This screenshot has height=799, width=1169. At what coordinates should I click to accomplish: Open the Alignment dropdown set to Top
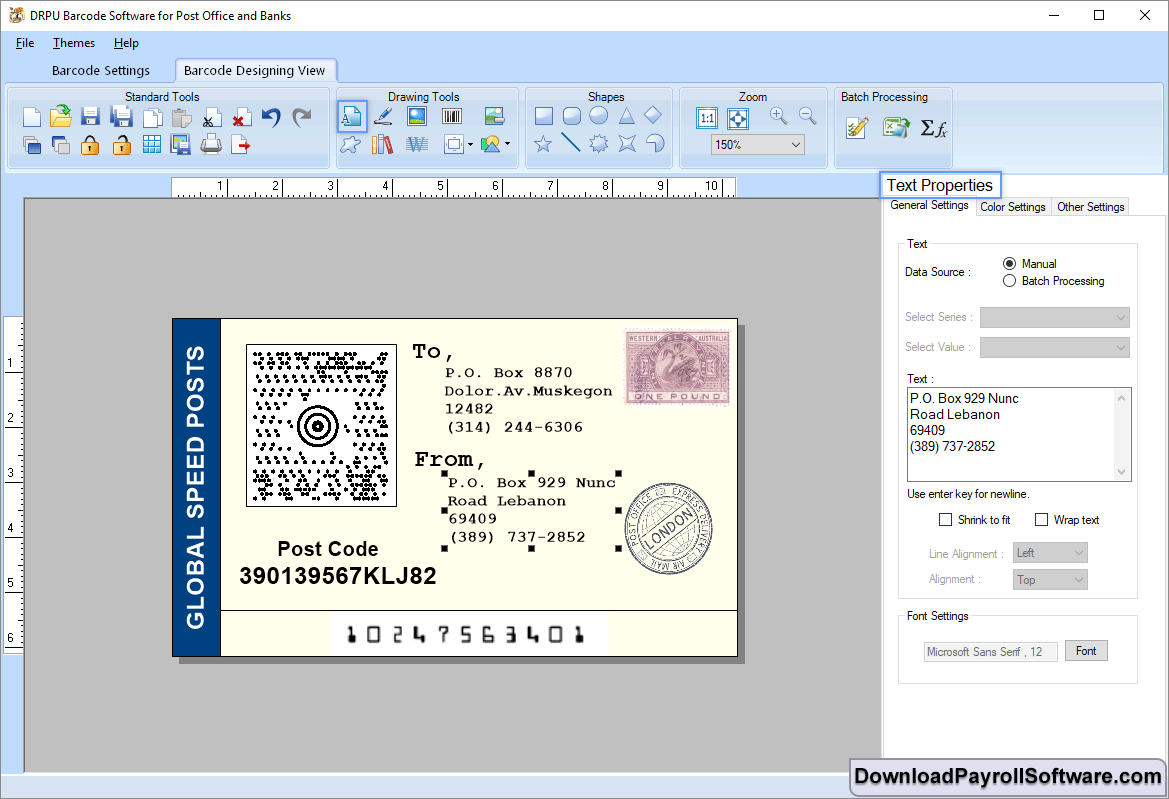1050,580
